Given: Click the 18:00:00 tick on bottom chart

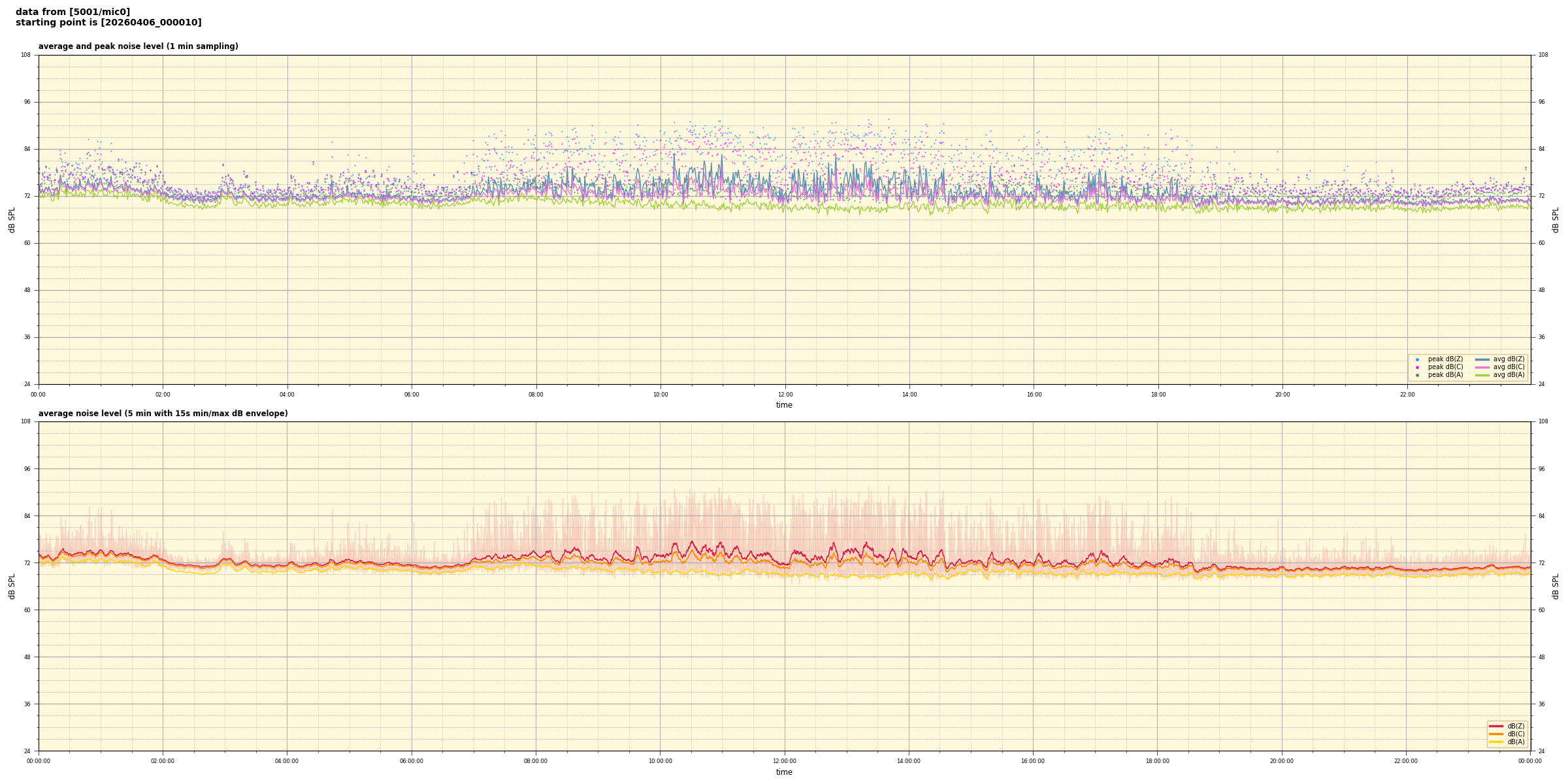Looking at the screenshot, I should point(1157,761).
